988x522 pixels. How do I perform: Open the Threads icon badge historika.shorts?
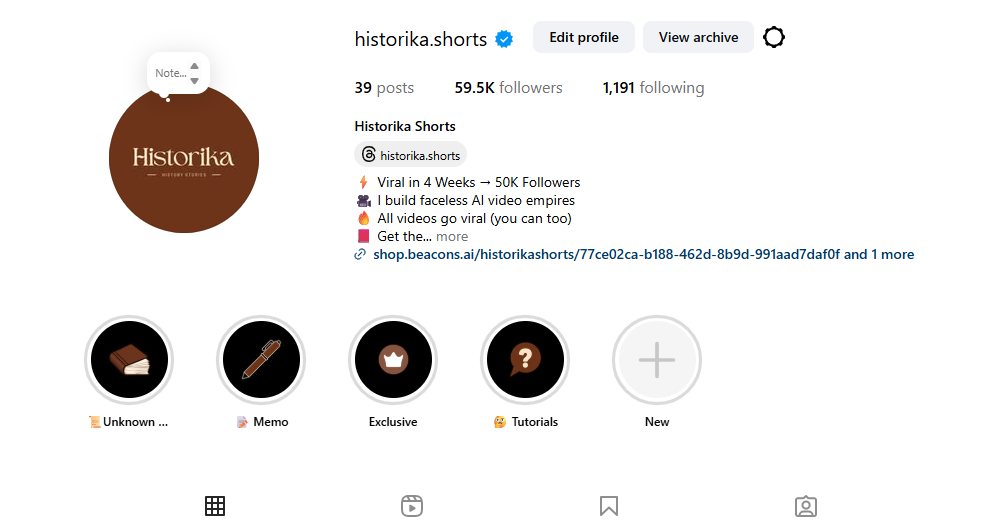[x=411, y=155]
